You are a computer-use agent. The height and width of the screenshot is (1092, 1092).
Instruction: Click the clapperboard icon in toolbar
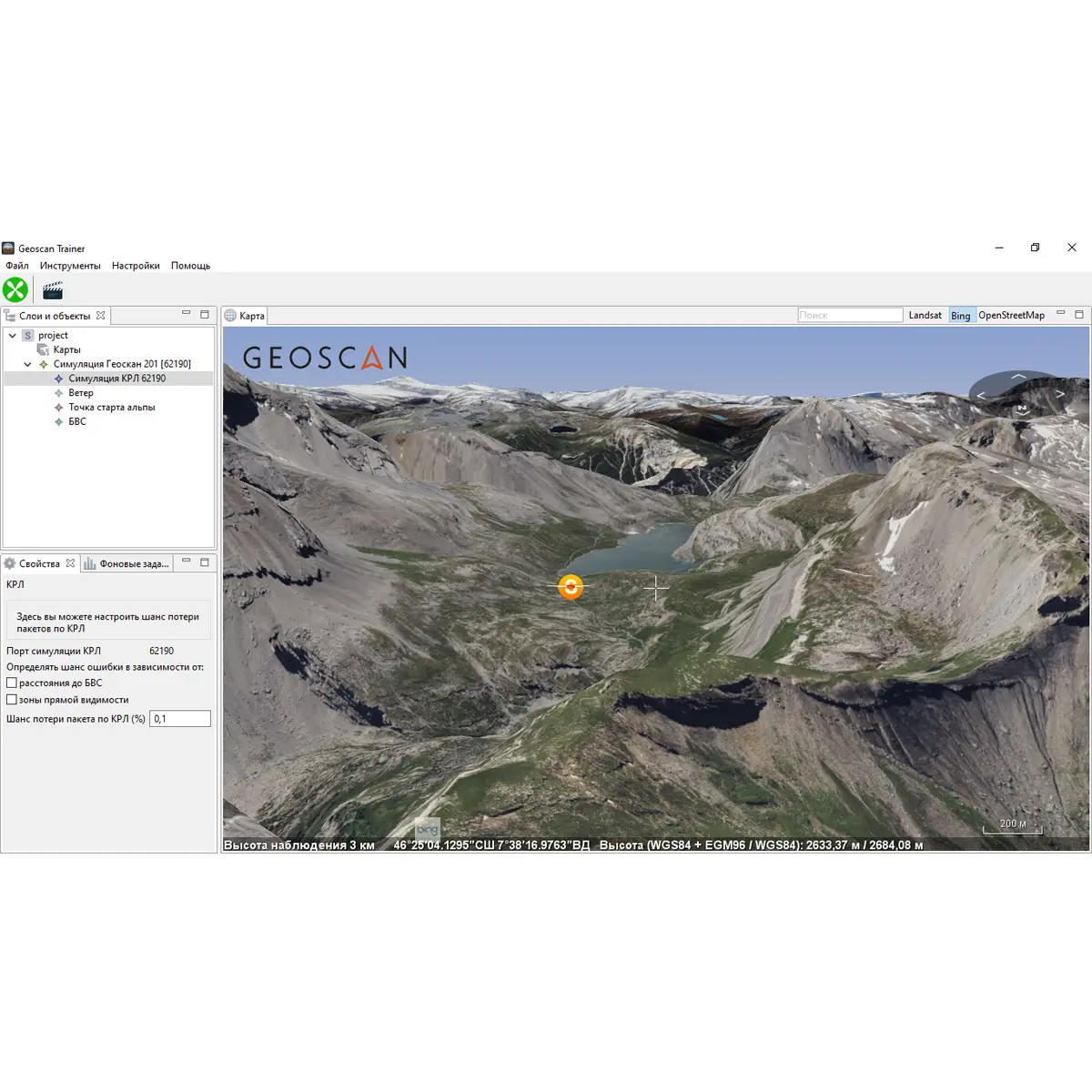pyautogui.click(x=53, y=290)
